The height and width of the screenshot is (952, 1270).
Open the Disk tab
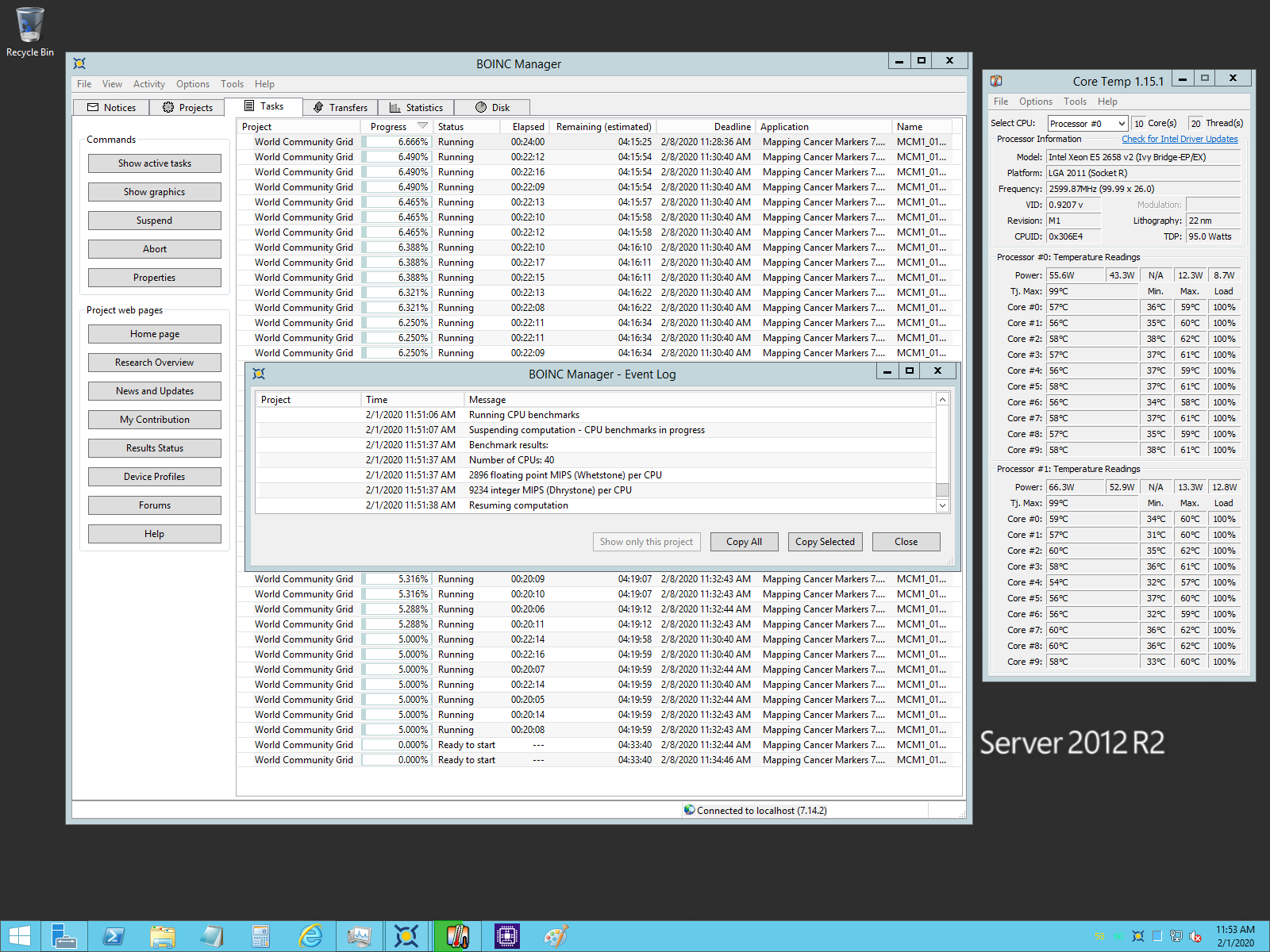[492, 107]
